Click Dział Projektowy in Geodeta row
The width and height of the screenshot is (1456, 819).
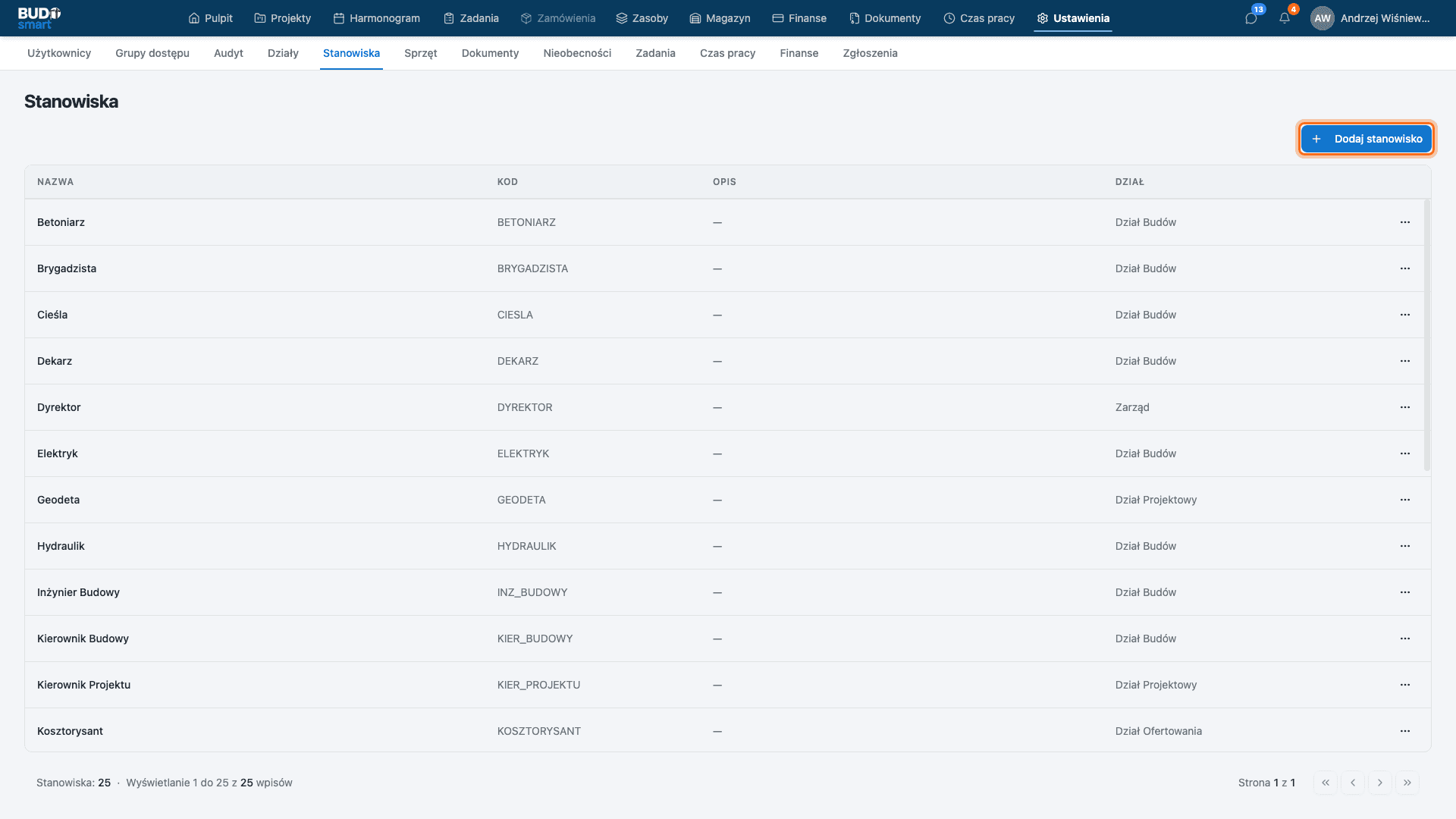pos(1156,500)
